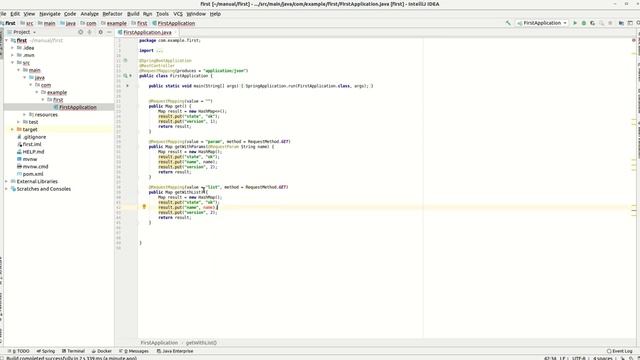Select mvnw.cmd in the project tree

(35, 167)
